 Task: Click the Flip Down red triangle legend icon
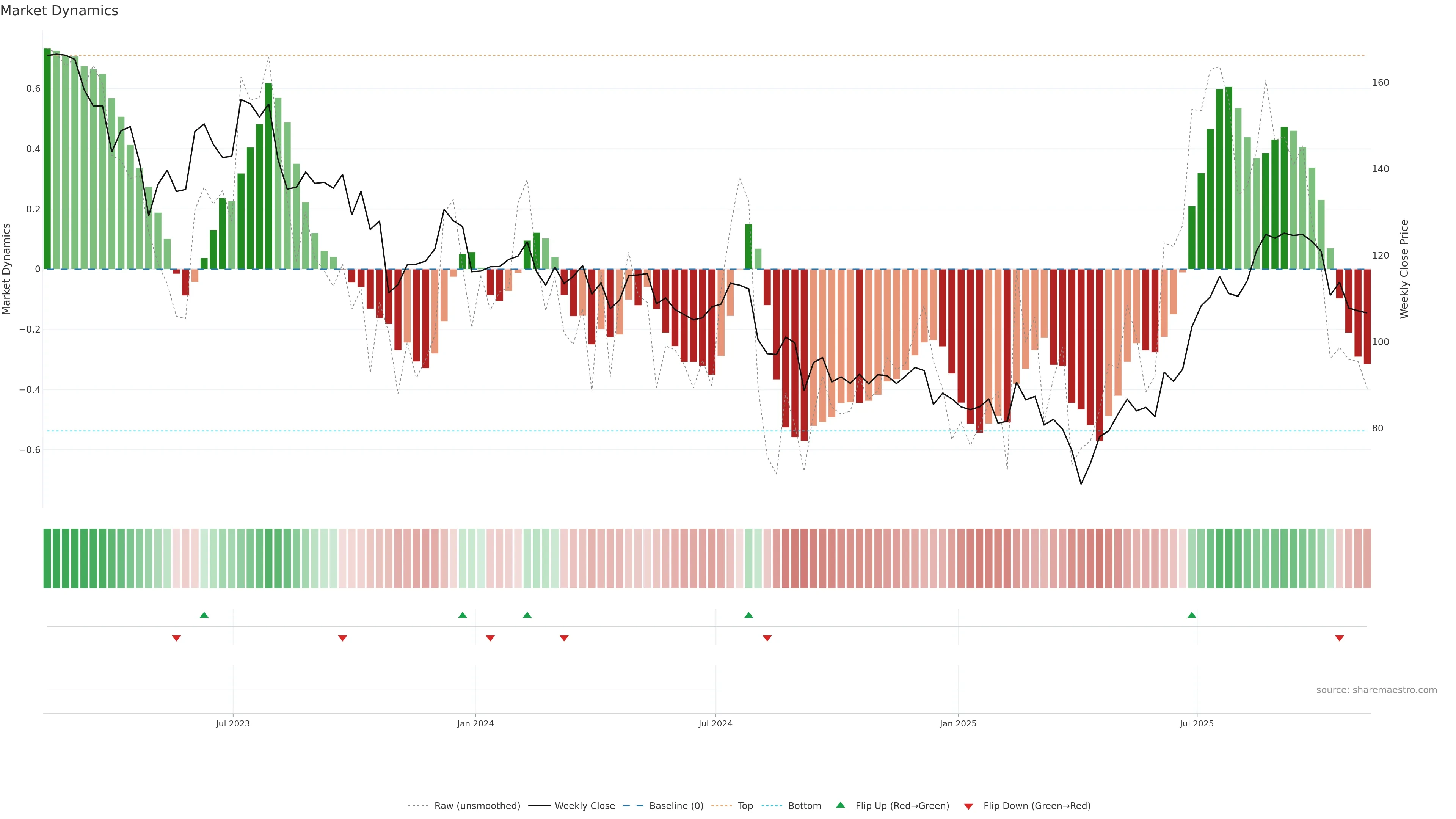[x=968, y=806]
